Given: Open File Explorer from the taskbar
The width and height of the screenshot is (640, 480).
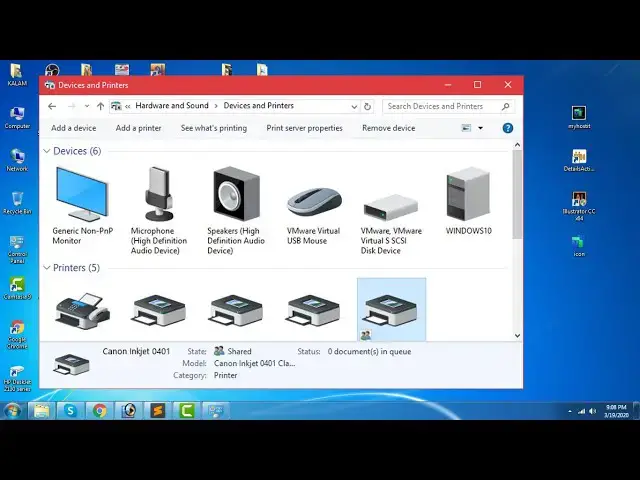Looking at the screenshot, I should (42, 411).
